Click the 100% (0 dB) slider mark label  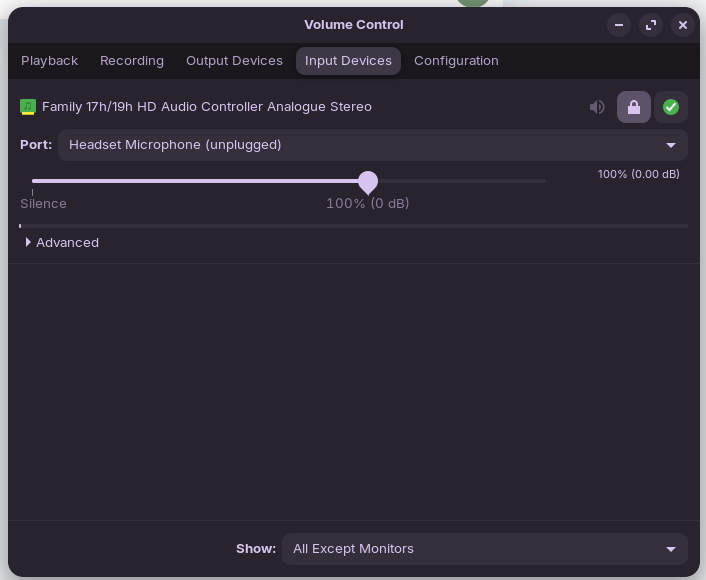368,204
